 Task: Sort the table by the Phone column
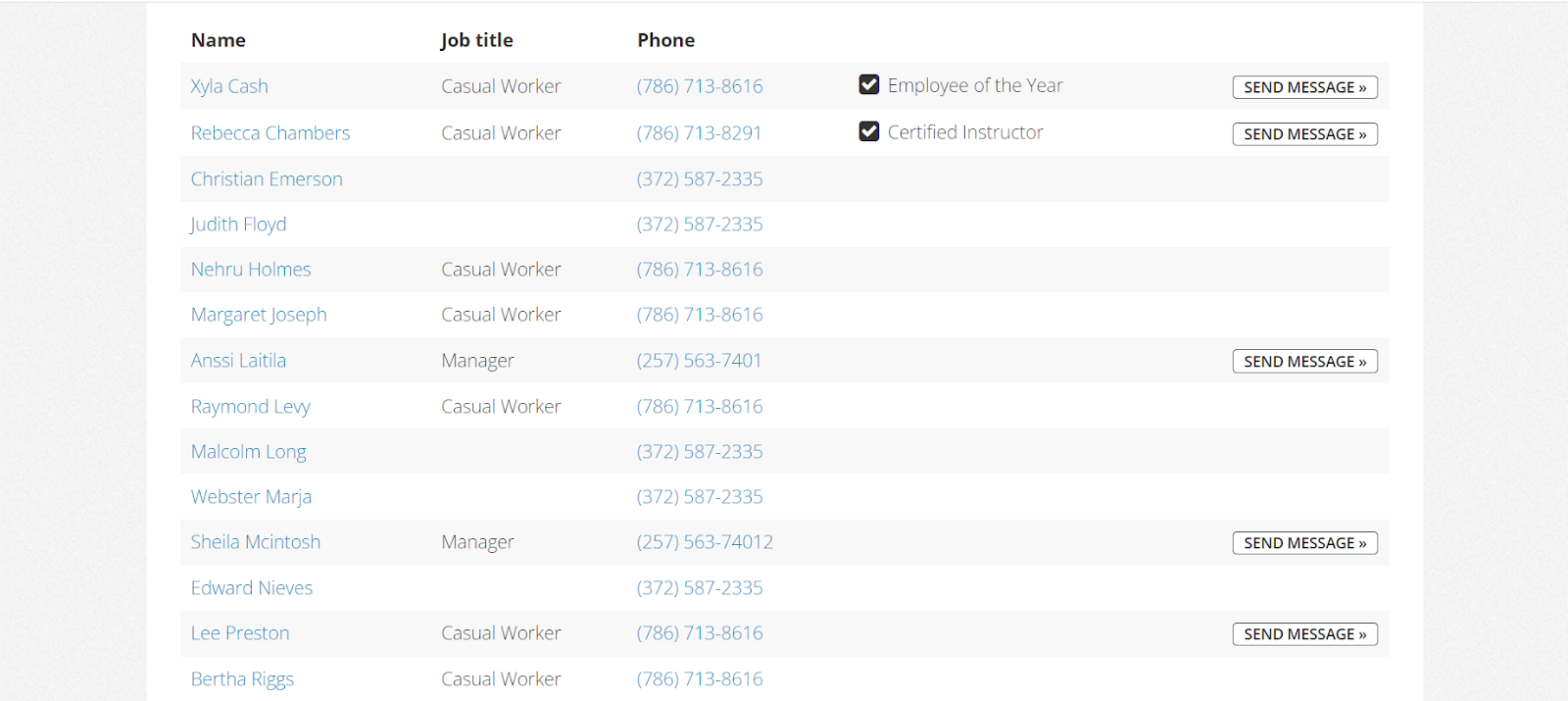click(665, 40)
